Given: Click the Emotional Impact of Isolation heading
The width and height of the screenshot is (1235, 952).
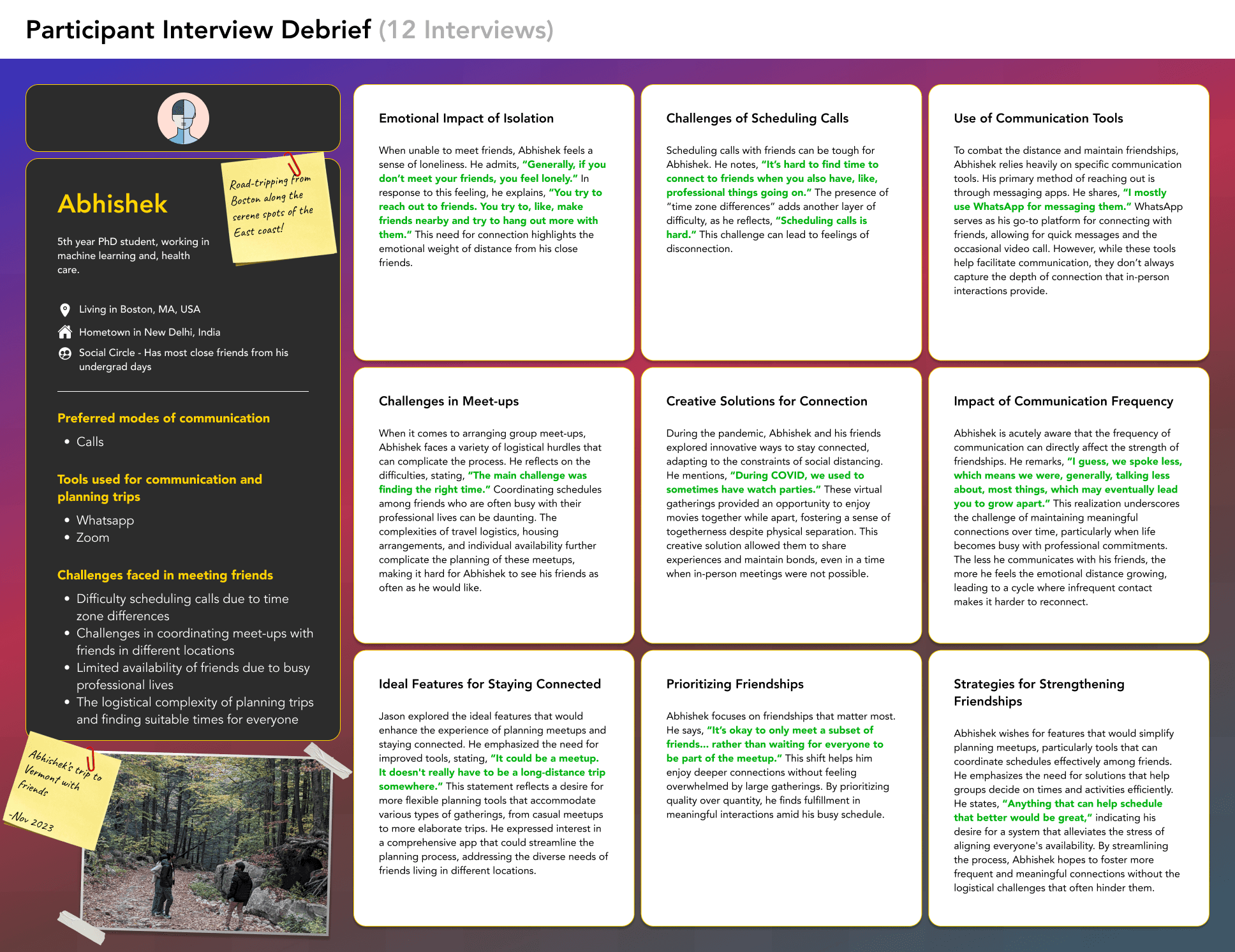Looking at the screenshot, I should point(466,118).
